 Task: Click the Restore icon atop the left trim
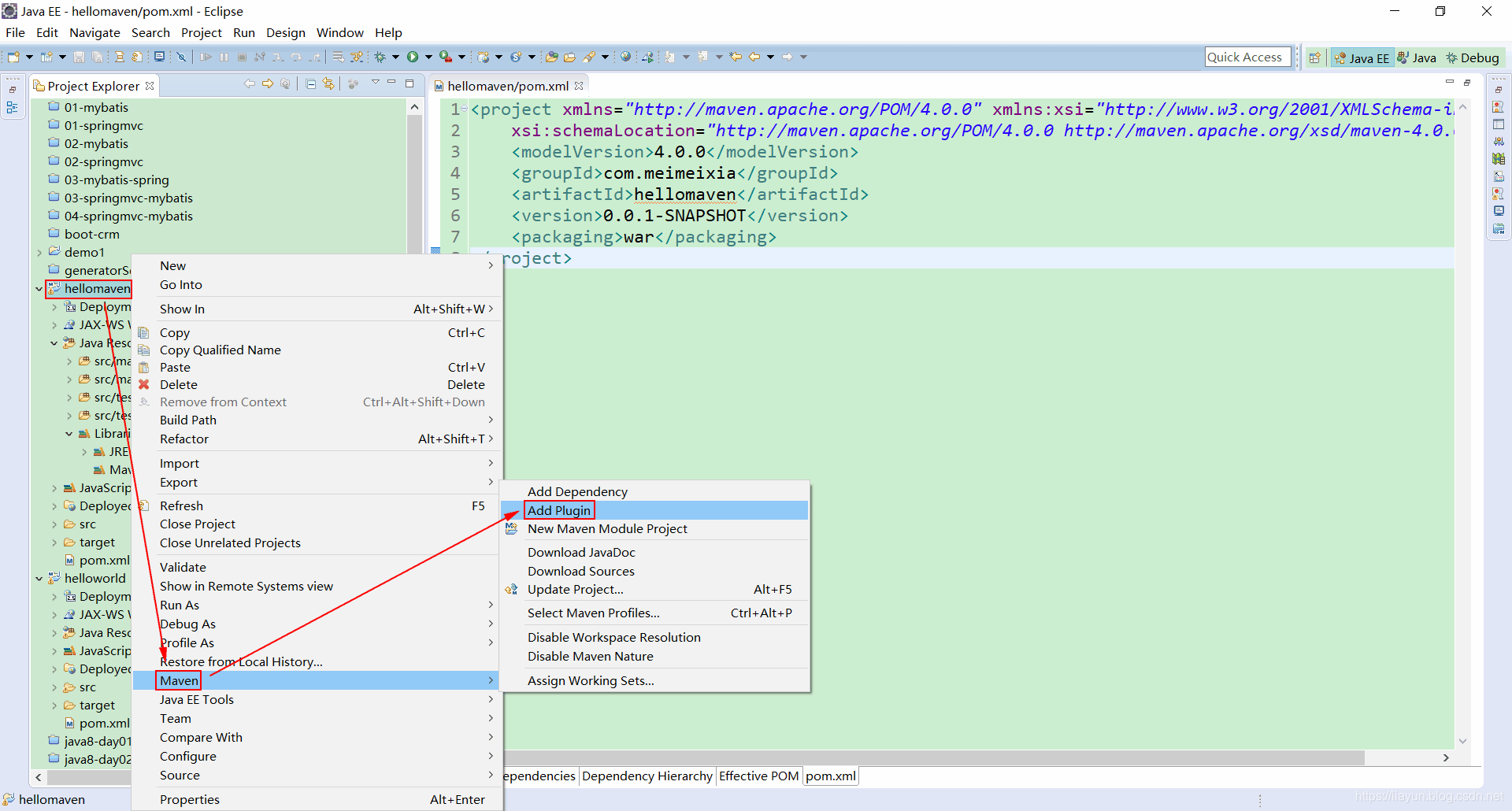[x=13, y=89]
